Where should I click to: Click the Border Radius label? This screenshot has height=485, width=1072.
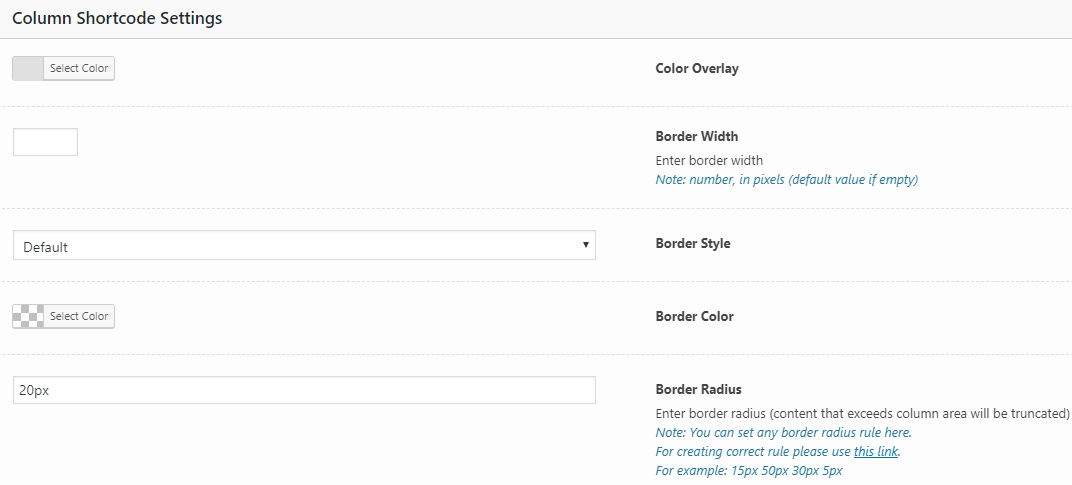coord(698,389)
